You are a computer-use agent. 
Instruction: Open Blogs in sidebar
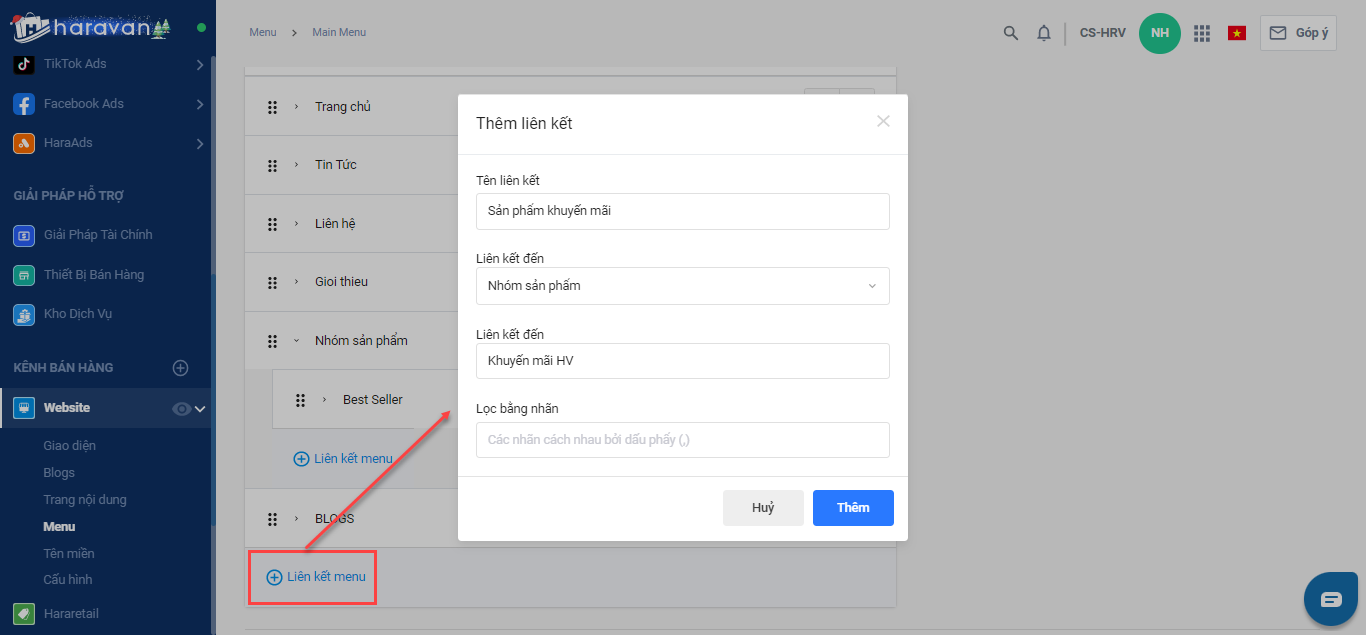tap(59, 473)
